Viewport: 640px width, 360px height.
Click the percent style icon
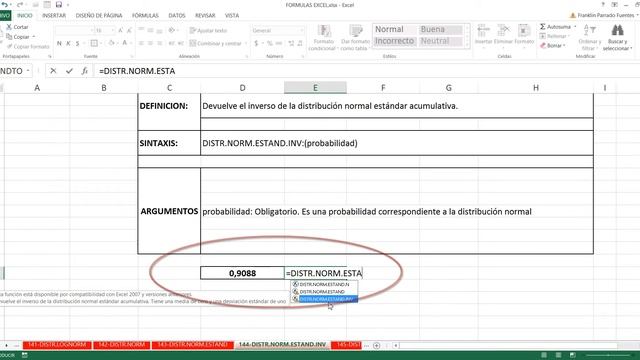tap(269, 43)
